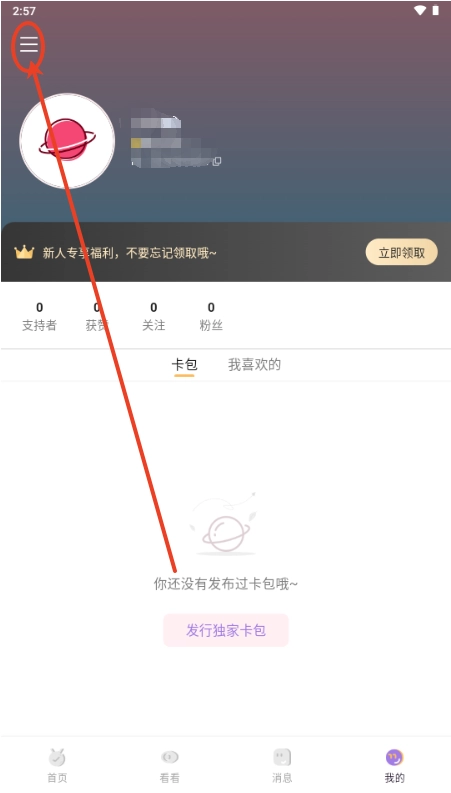View the 支持者 count
The image size is (451, 793).
point(39,317)
